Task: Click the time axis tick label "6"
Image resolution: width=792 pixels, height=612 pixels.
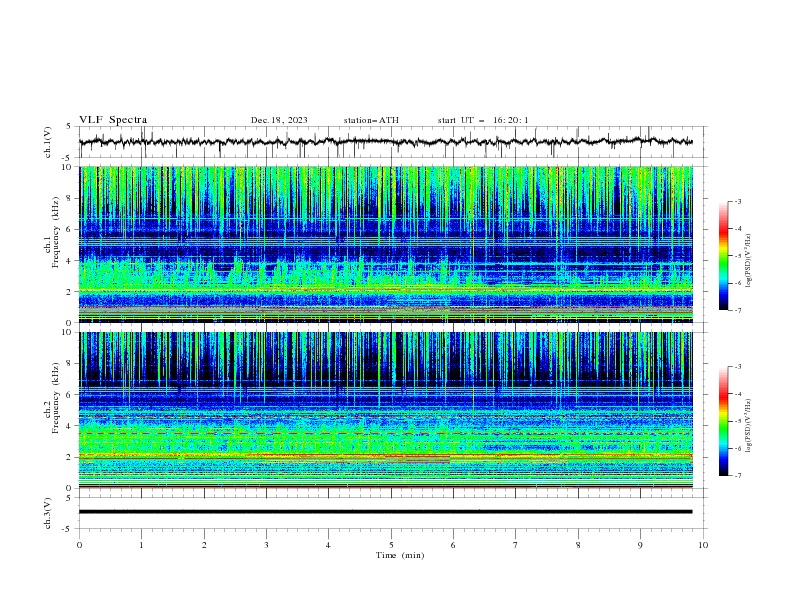Action: [x=453, y=545]
